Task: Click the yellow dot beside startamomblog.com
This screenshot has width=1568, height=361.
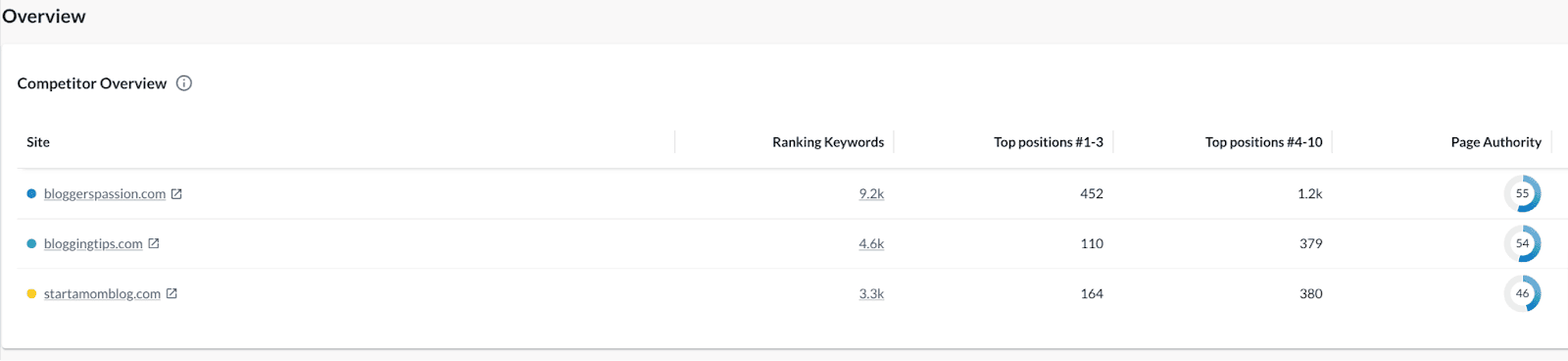Action: click(x=31, y=293)
